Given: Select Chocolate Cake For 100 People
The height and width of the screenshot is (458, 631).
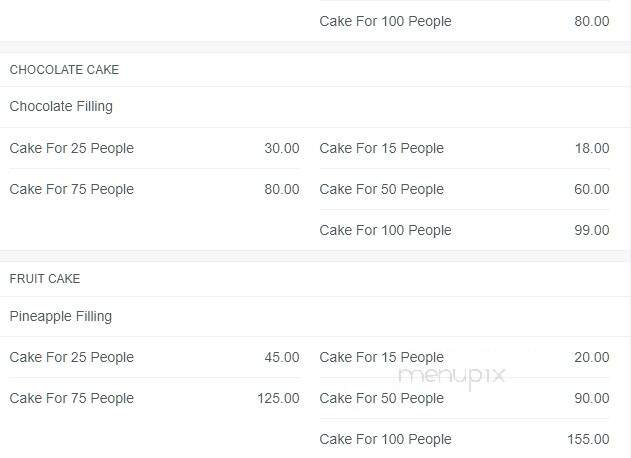Looking at the screenshot, I should tap(386, 230).
